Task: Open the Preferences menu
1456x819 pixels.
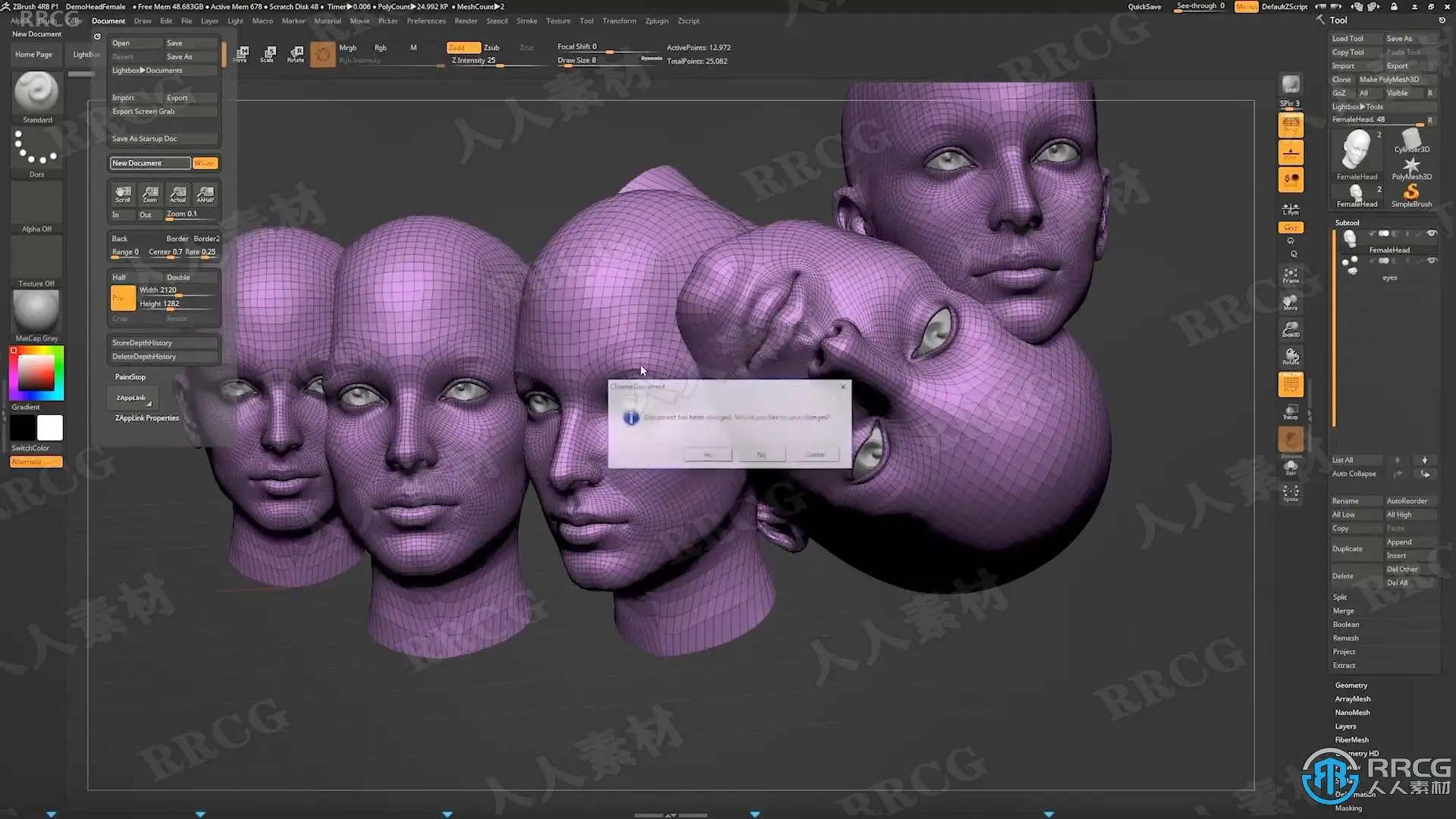Action: coord(425,21)
